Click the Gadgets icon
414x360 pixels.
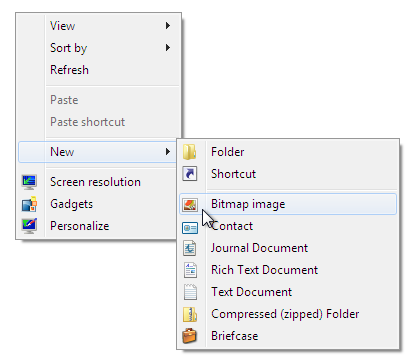[x=29, y=204]
